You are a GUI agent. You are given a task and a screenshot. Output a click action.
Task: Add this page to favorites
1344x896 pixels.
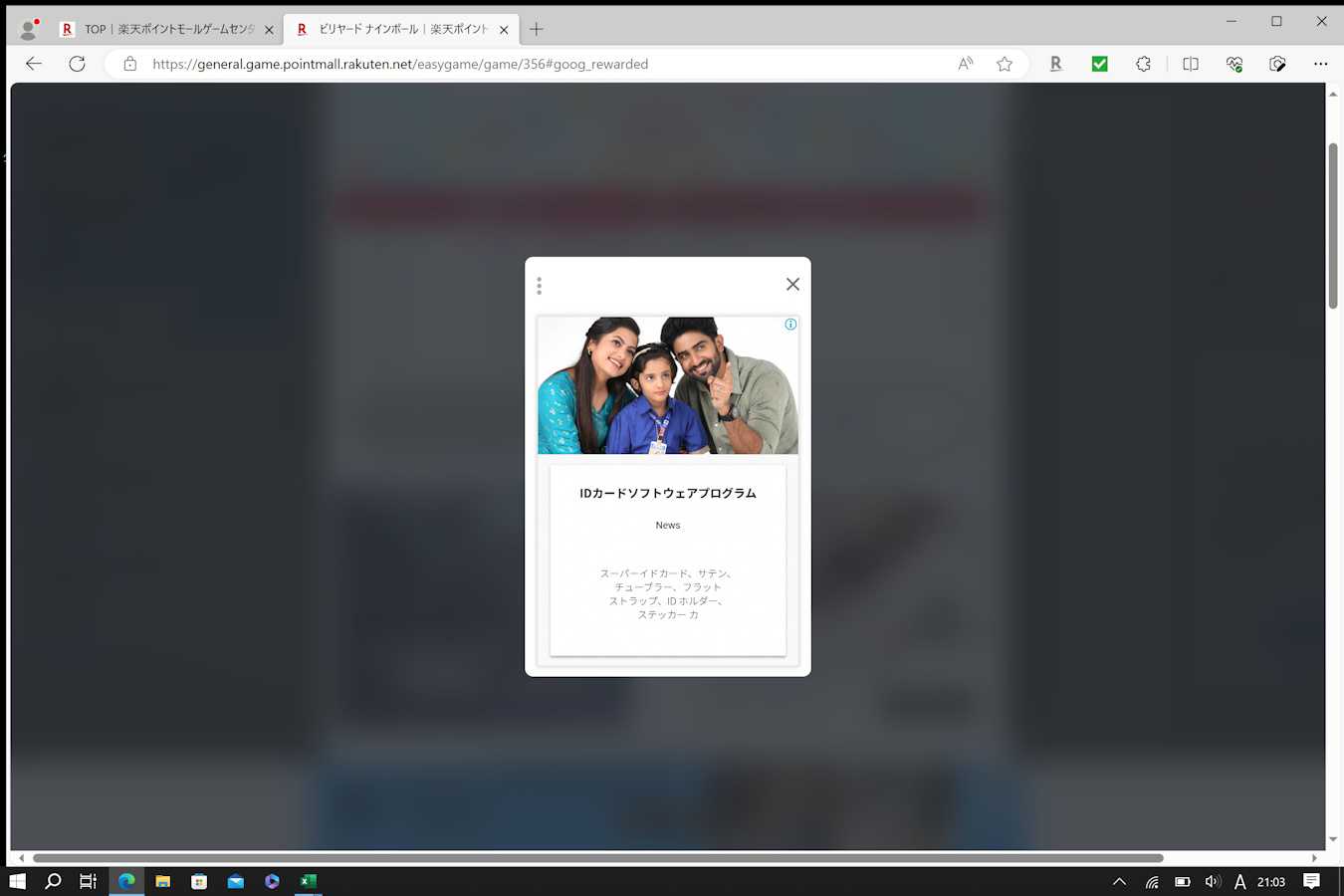pyautogui.click(x=1005, y=64)
